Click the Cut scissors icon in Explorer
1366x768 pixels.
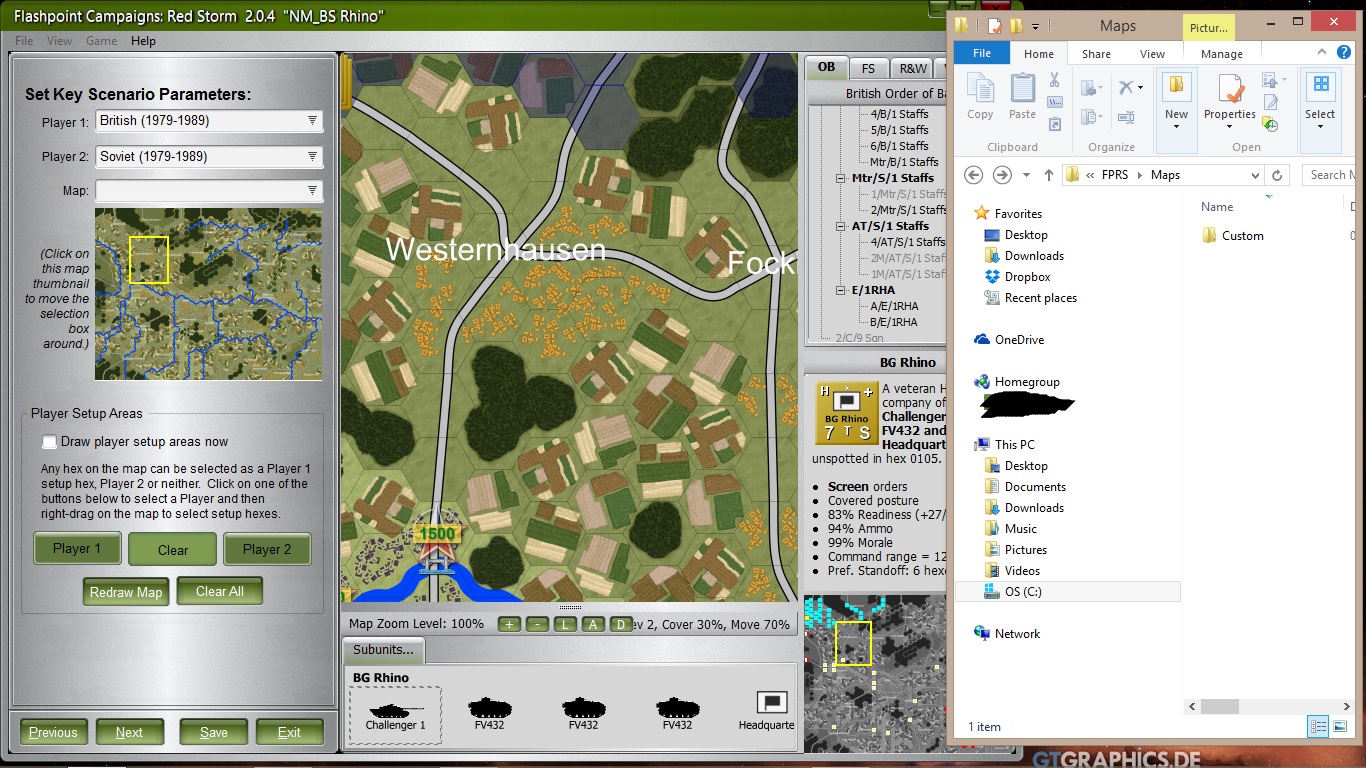pyautogui.click(x=1054, y=80)
